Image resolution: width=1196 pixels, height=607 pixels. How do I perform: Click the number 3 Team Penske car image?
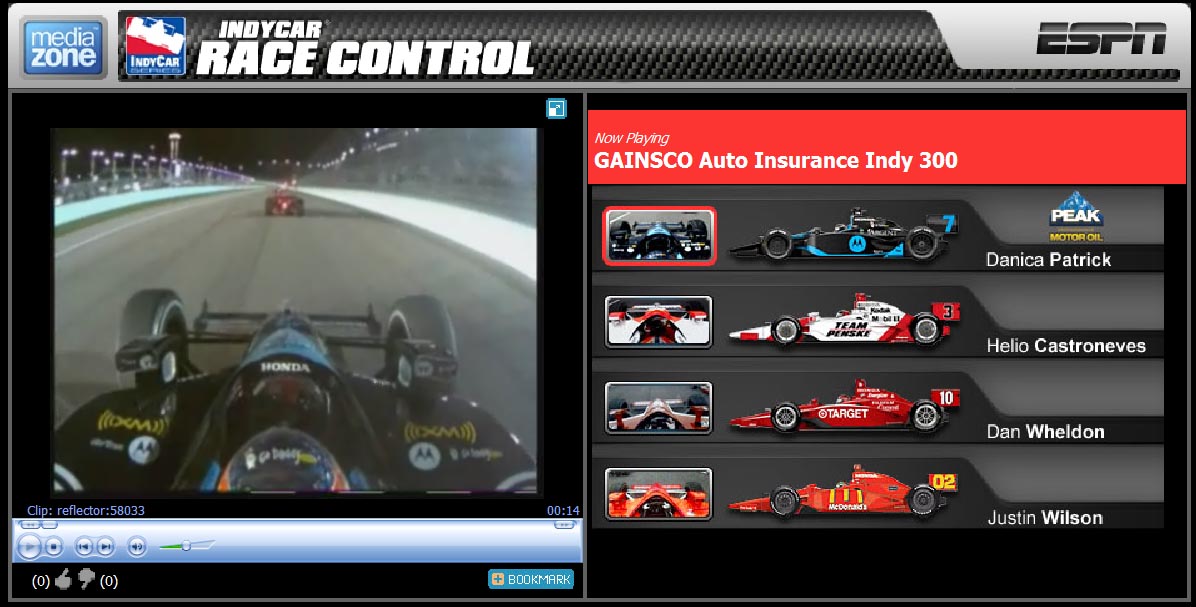[x=844, y=320]
